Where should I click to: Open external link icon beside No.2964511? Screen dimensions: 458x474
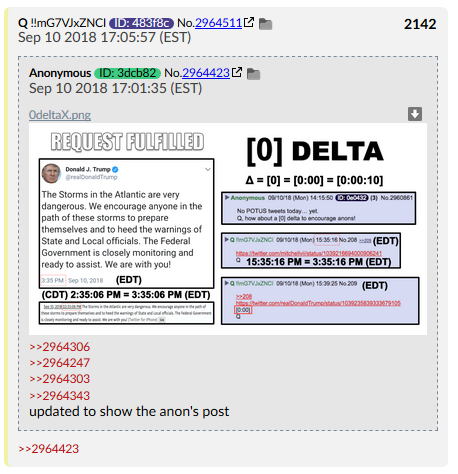click(249, 22)
